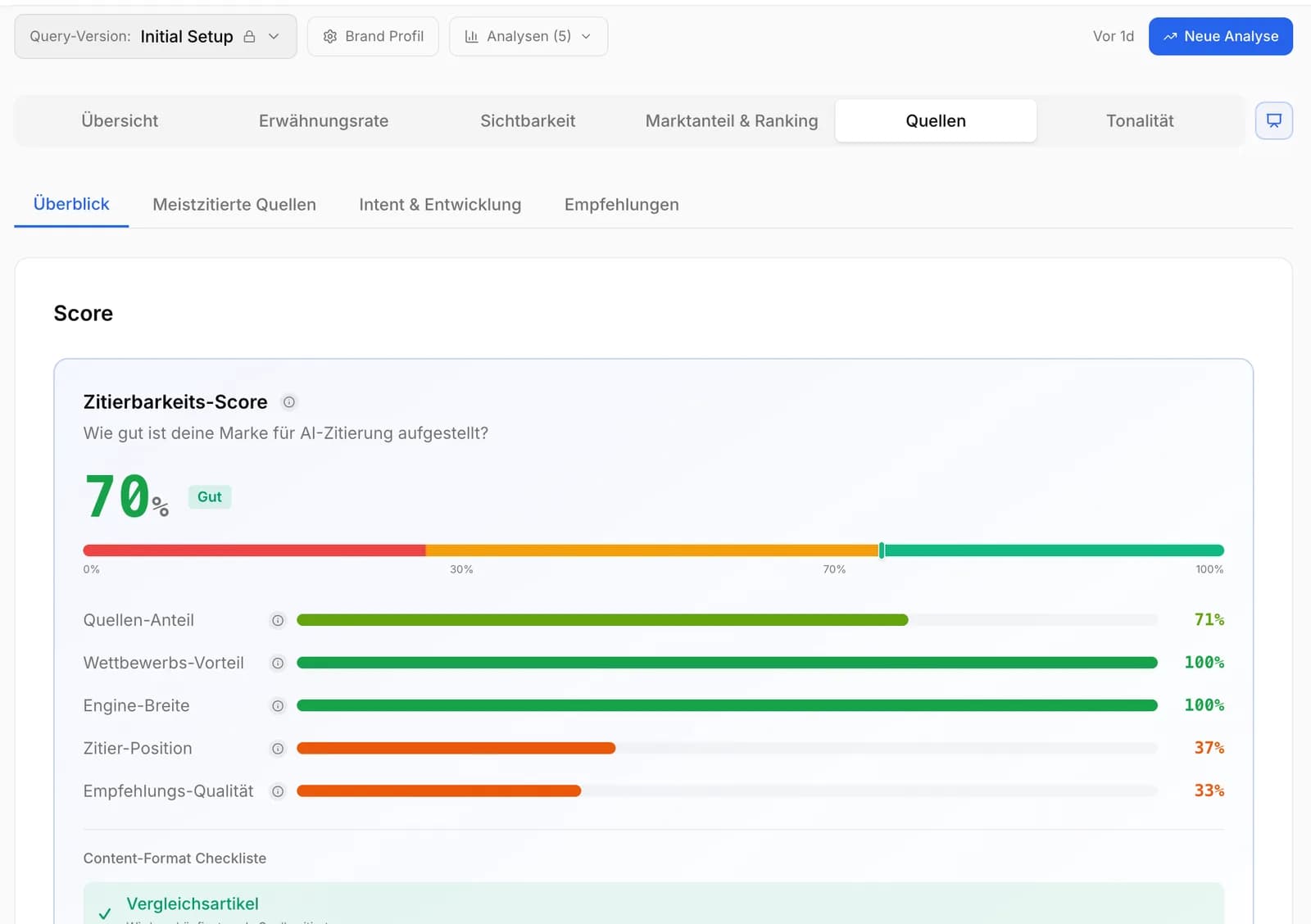Click the presentation screen icon button
The height and width of the screenshot is (924, 1311).
click(1274, 121)
